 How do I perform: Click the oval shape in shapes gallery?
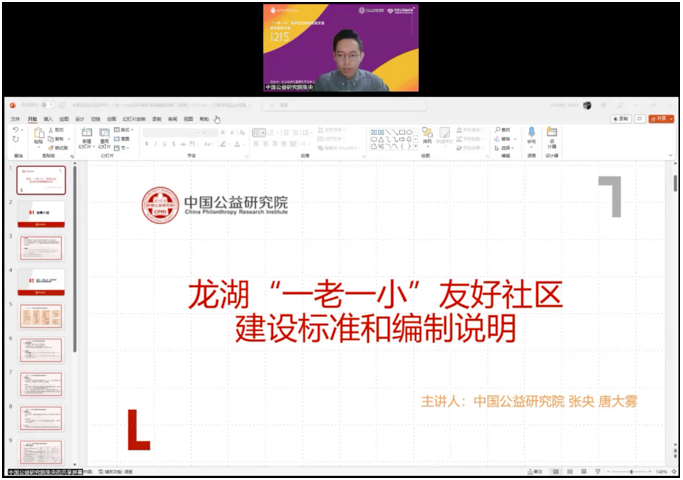coord(409,132)
